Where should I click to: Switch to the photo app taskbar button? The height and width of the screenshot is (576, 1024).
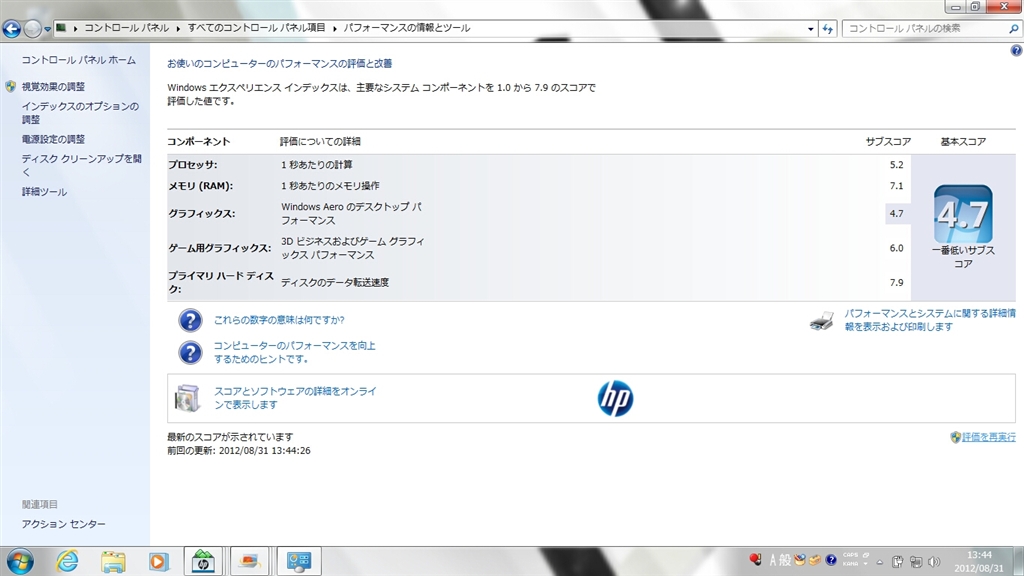[249, 562]
